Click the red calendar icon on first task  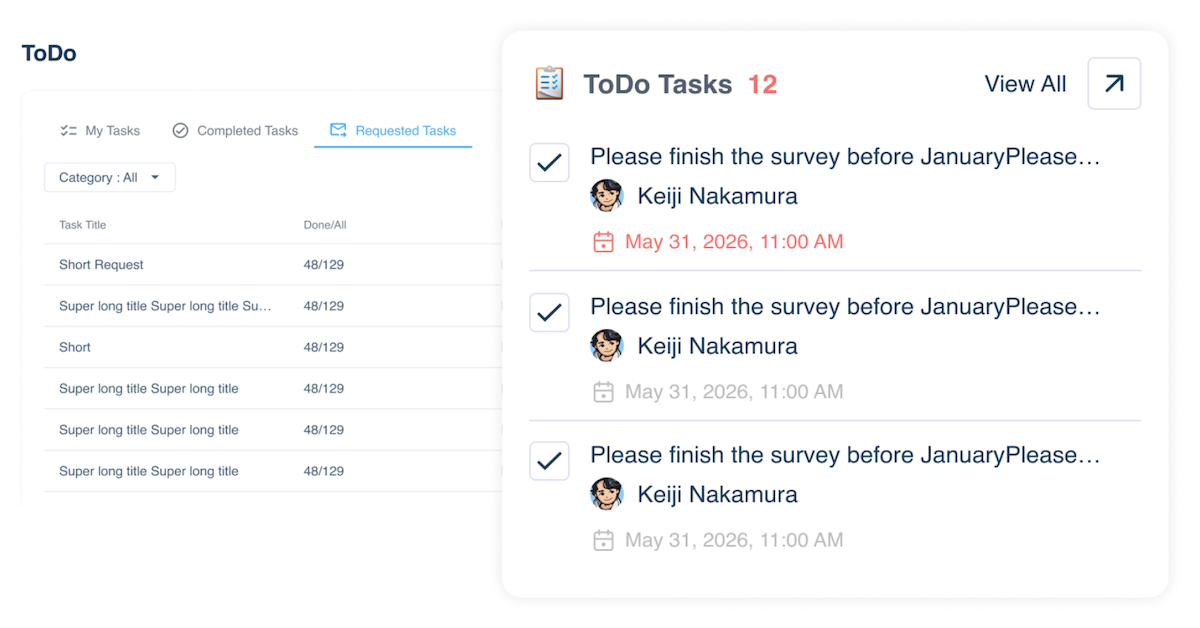click(603, 242)
